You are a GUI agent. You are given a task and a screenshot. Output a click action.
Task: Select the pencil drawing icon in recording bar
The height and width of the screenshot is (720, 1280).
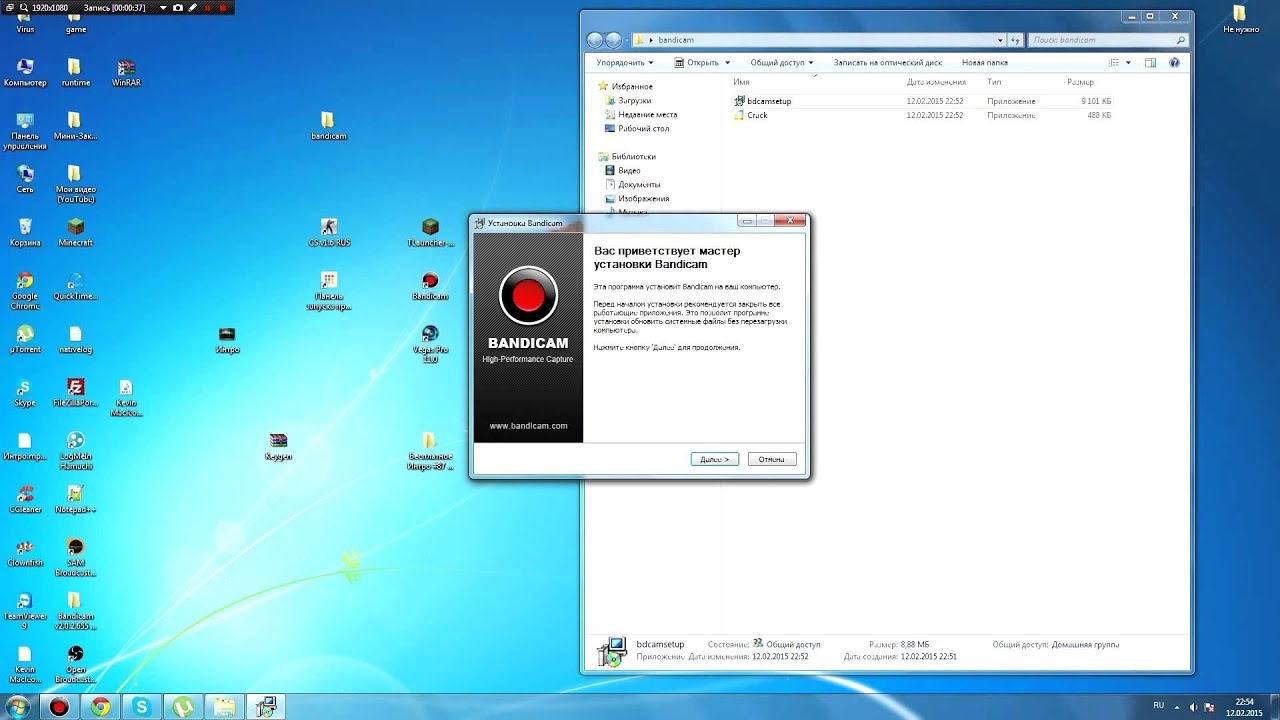click(193, 8)
